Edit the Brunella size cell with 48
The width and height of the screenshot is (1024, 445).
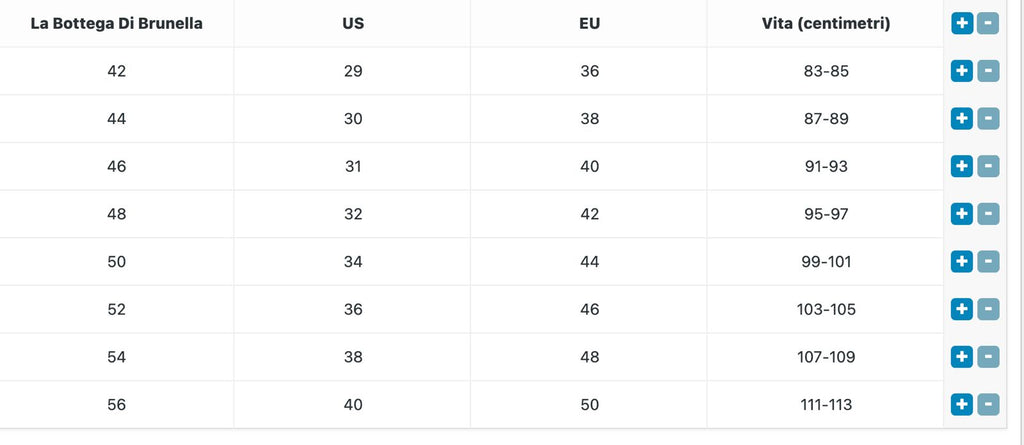tap(116, 214)
